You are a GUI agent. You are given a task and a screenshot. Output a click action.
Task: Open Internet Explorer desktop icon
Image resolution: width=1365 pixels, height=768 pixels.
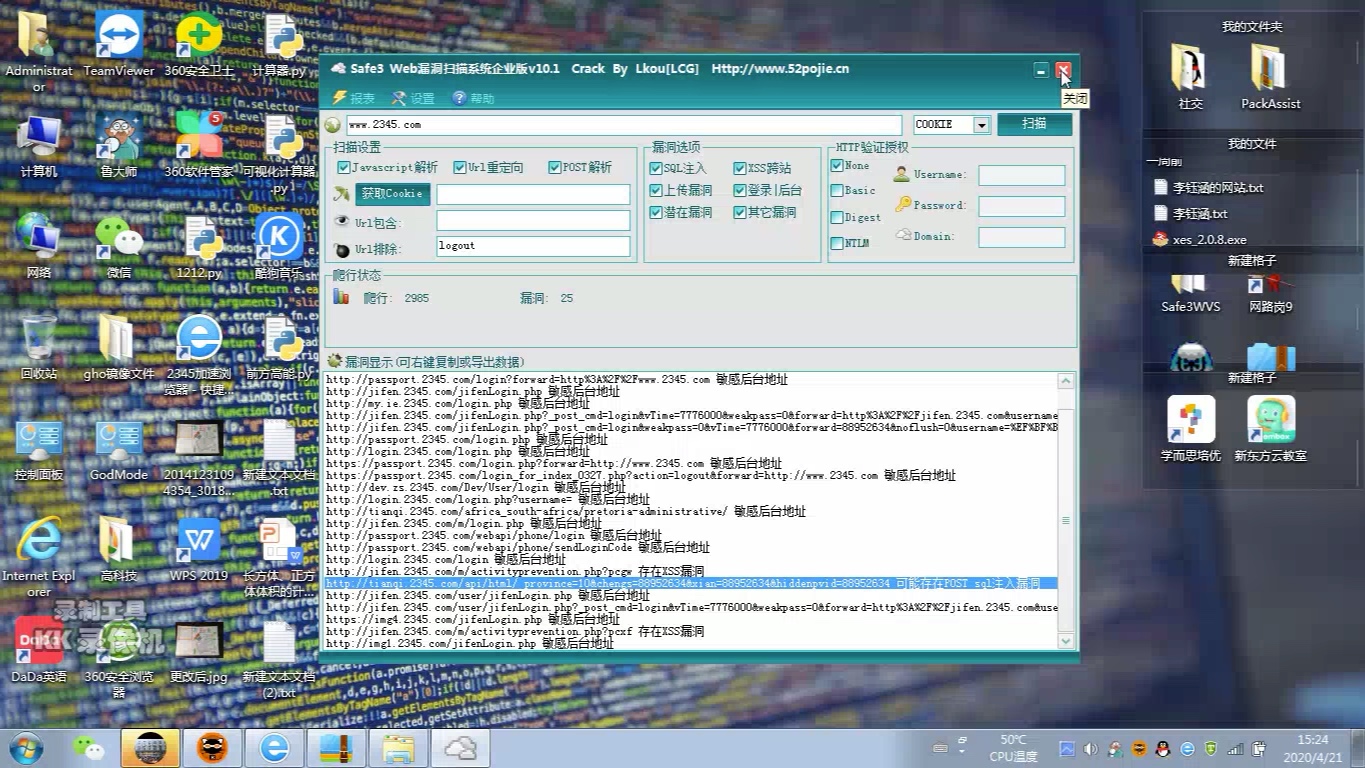point(39,556)
